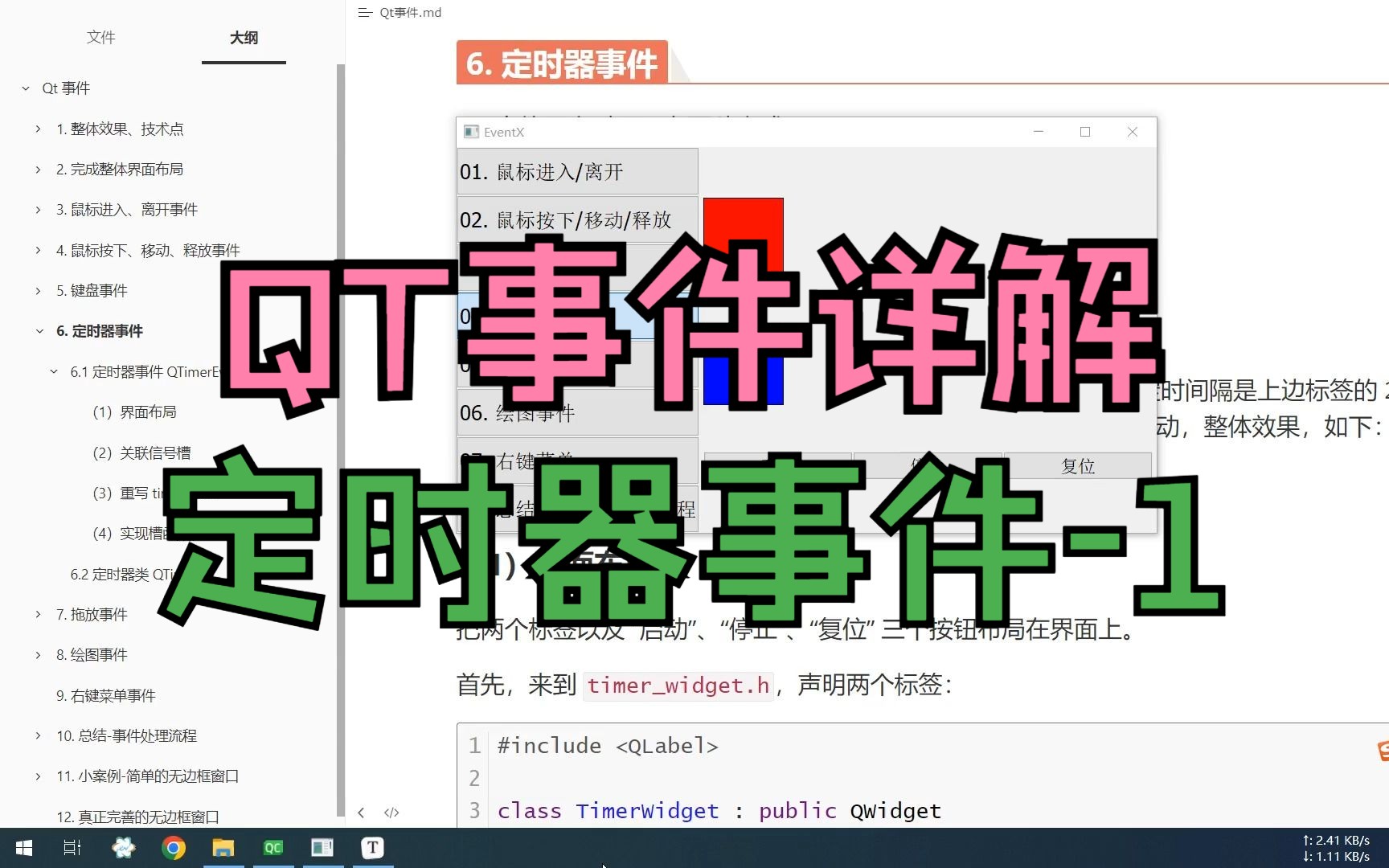
Task: Go to 12. 真正完善的无边框窗口 heading
Action: point(137,817)
